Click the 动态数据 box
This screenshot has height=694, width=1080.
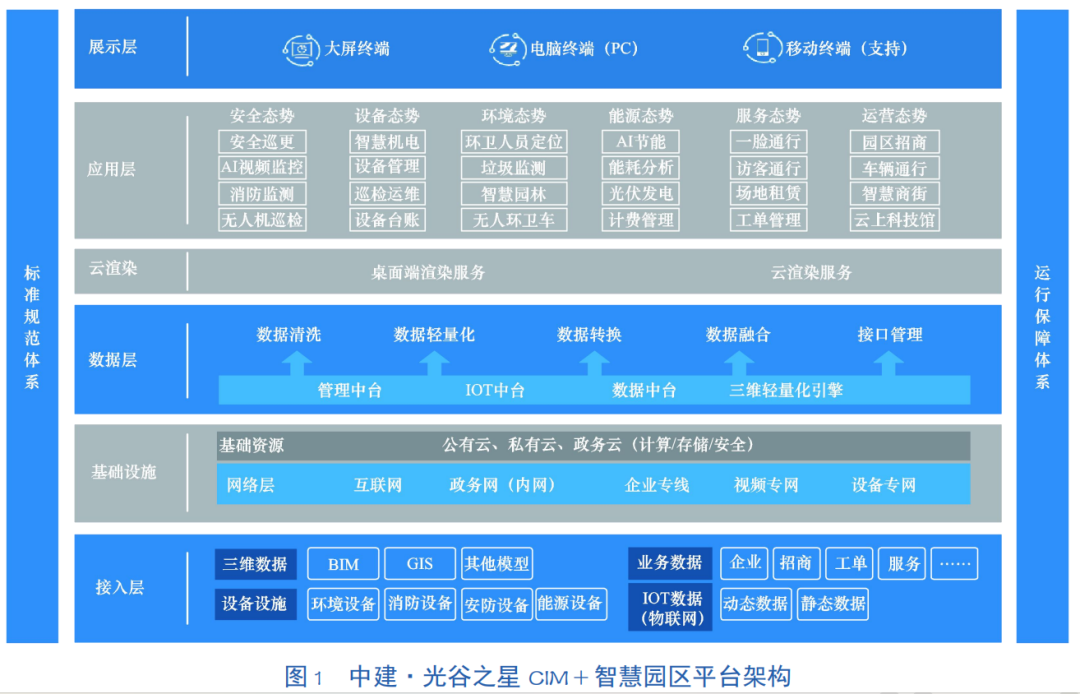(756, 604)
